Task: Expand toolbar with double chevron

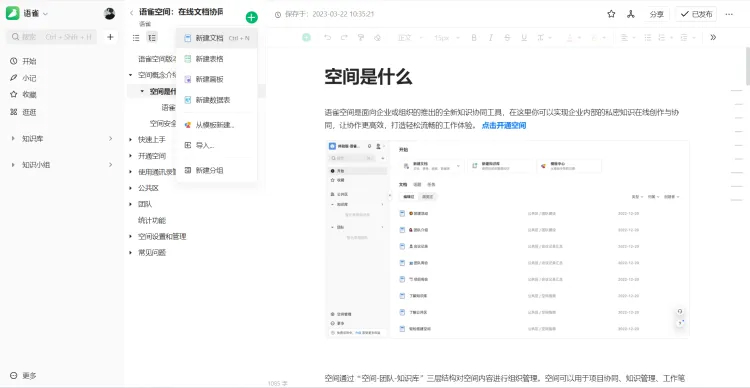Action: click(713, 37)
